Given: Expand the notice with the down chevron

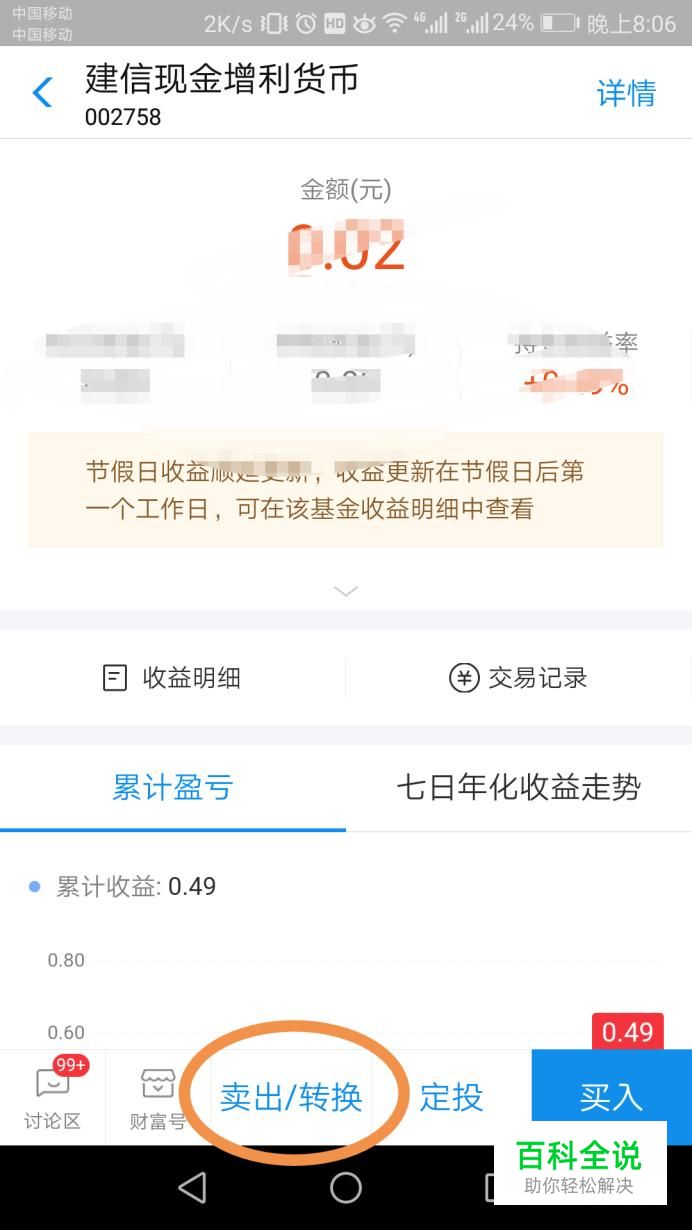Looking at the screenshot, I should pos(345,591).
